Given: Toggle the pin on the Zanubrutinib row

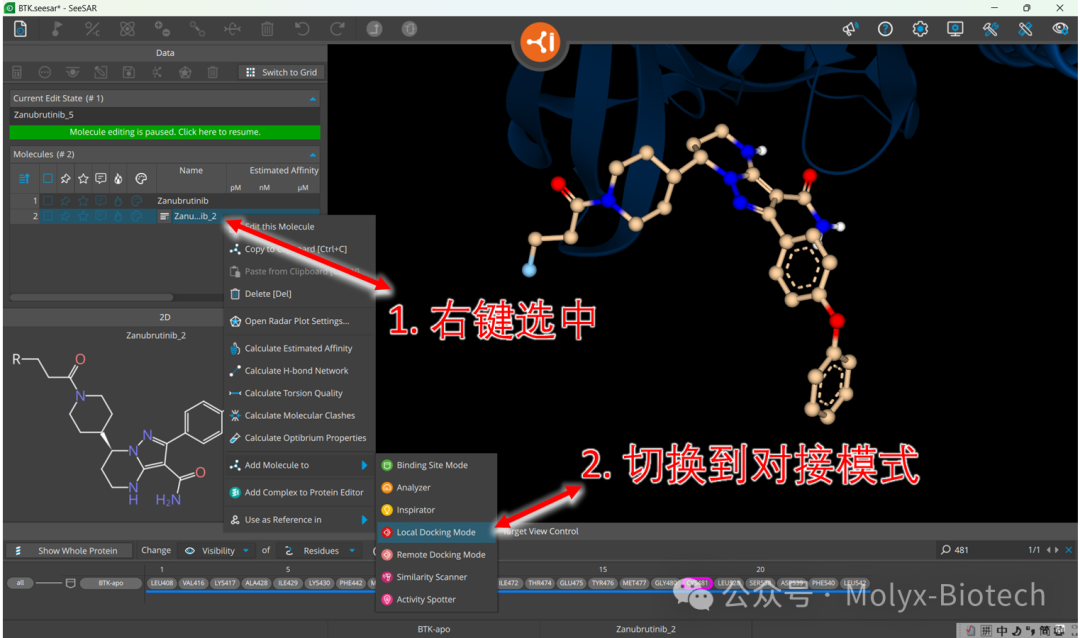Looking at the screenshot, I should click(x=65, y=200).
